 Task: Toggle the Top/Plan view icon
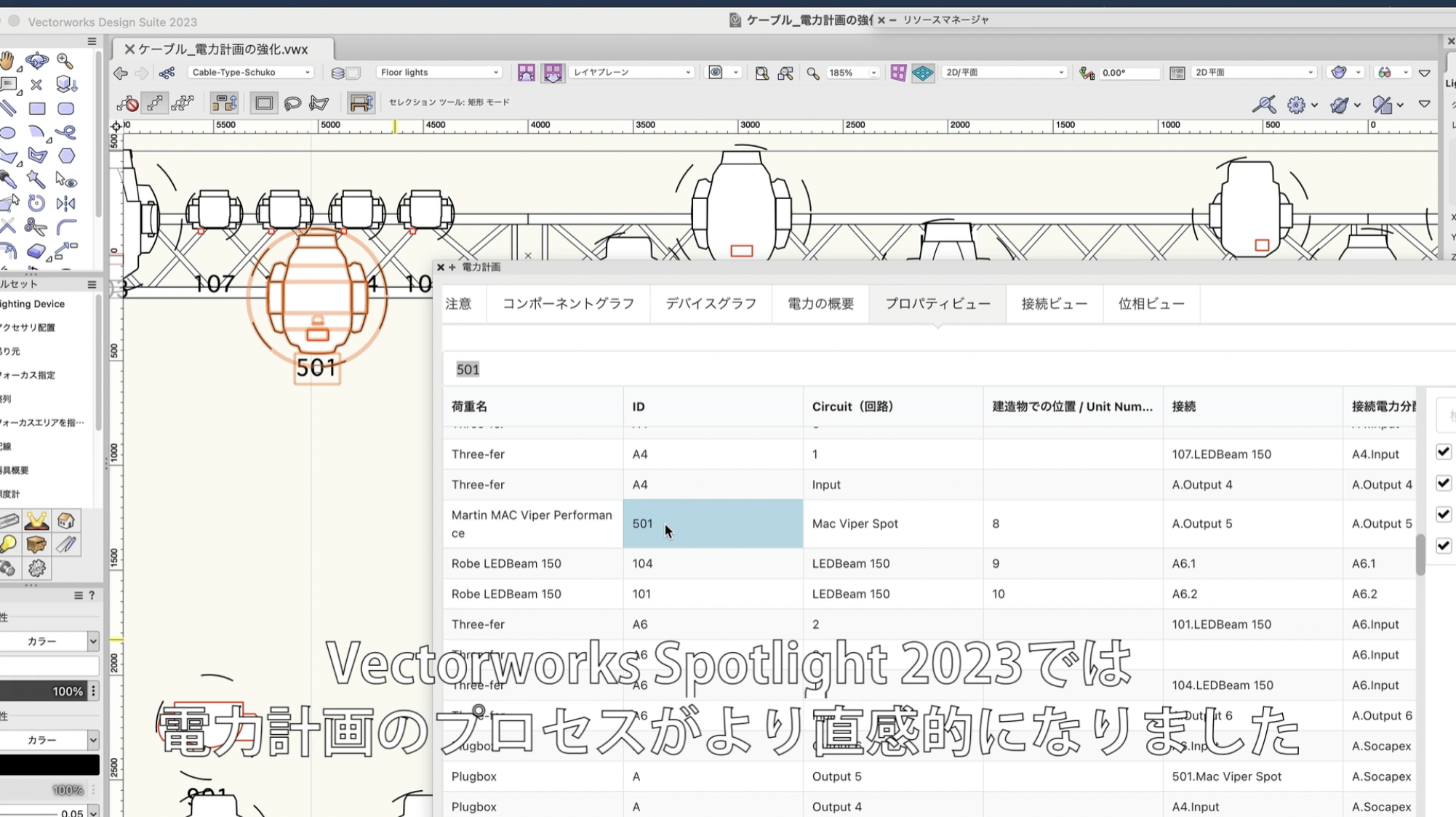[923, 73]
